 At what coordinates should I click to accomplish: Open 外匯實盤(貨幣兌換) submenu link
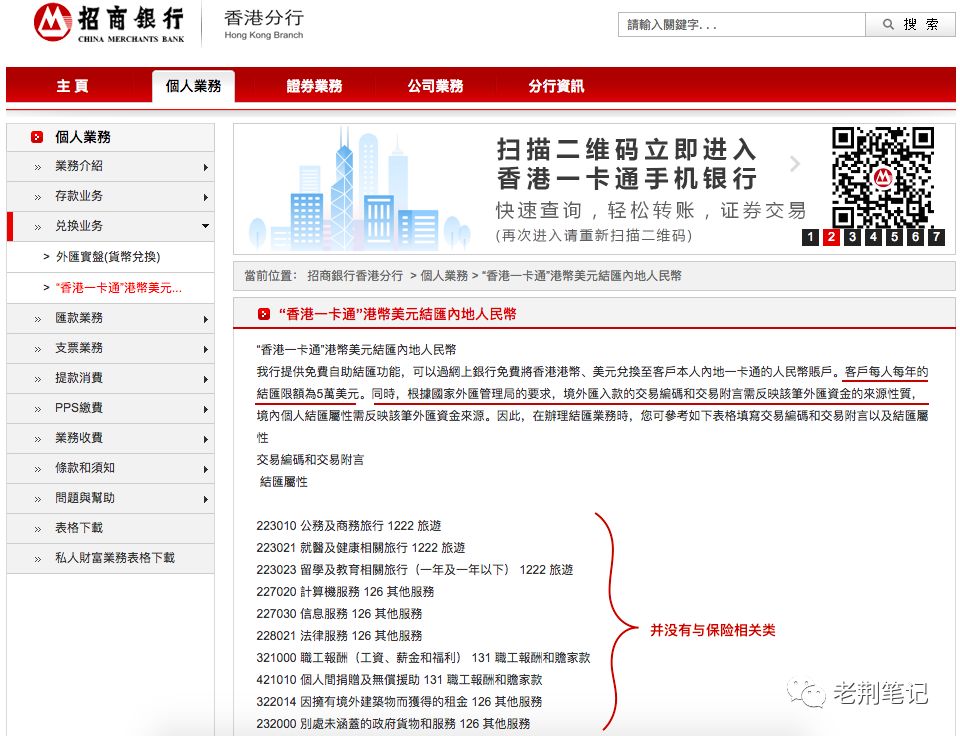click(x=108, y=257)
